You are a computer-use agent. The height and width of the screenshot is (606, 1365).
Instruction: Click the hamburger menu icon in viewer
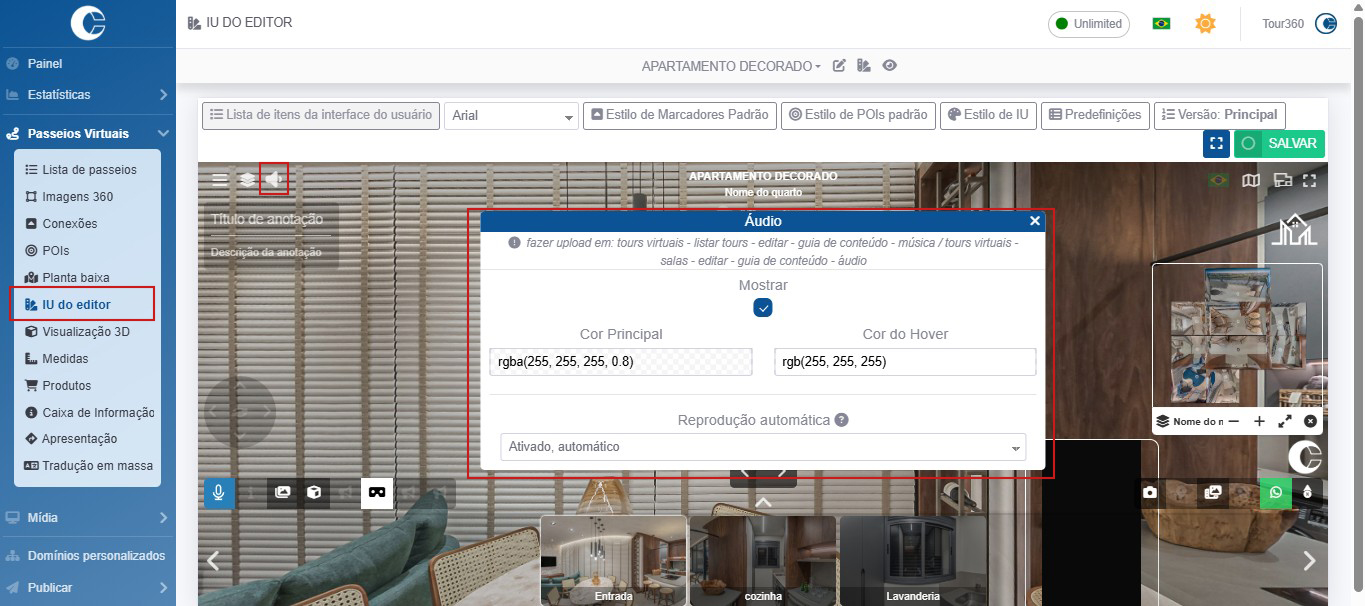(220, 181)
